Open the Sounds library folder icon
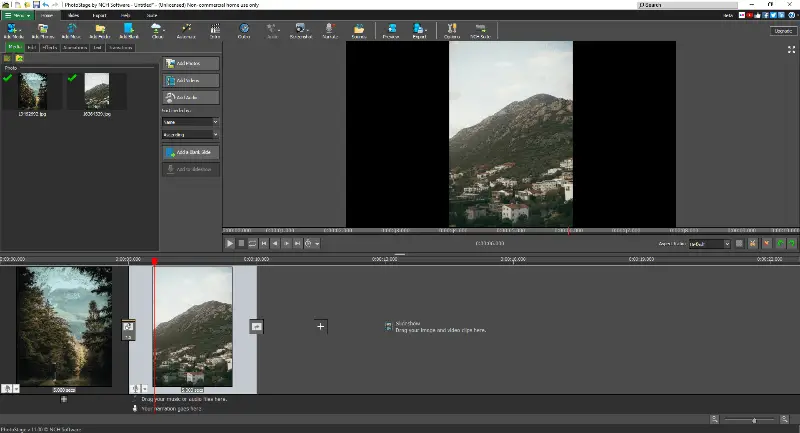 (x=359, y=31)
